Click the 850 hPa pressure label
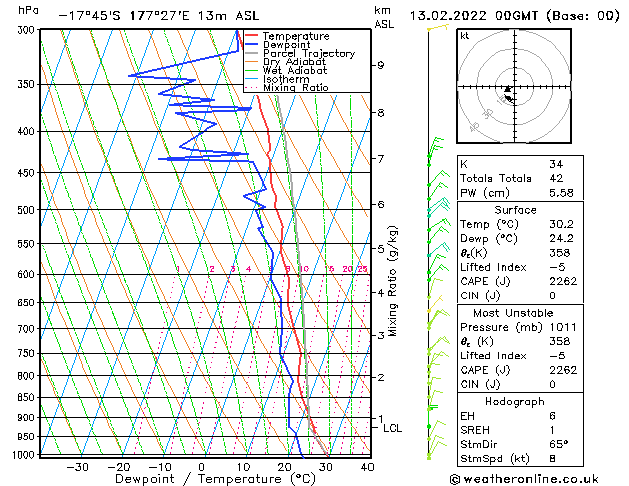This screenshot has height=486, width=629. pos(26,397)
